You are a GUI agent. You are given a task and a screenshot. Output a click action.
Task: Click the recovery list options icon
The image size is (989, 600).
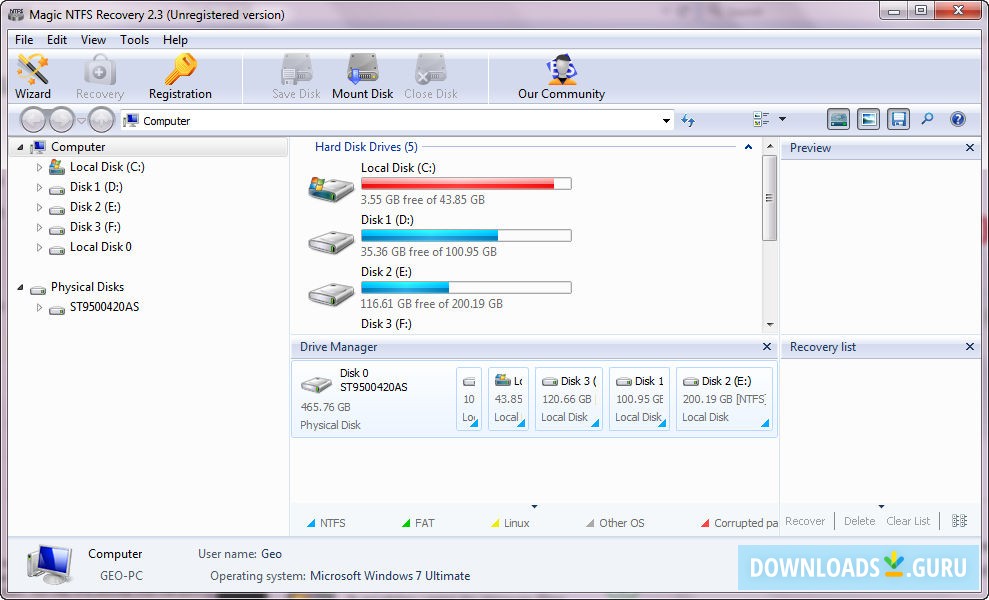tap(959, 521)
